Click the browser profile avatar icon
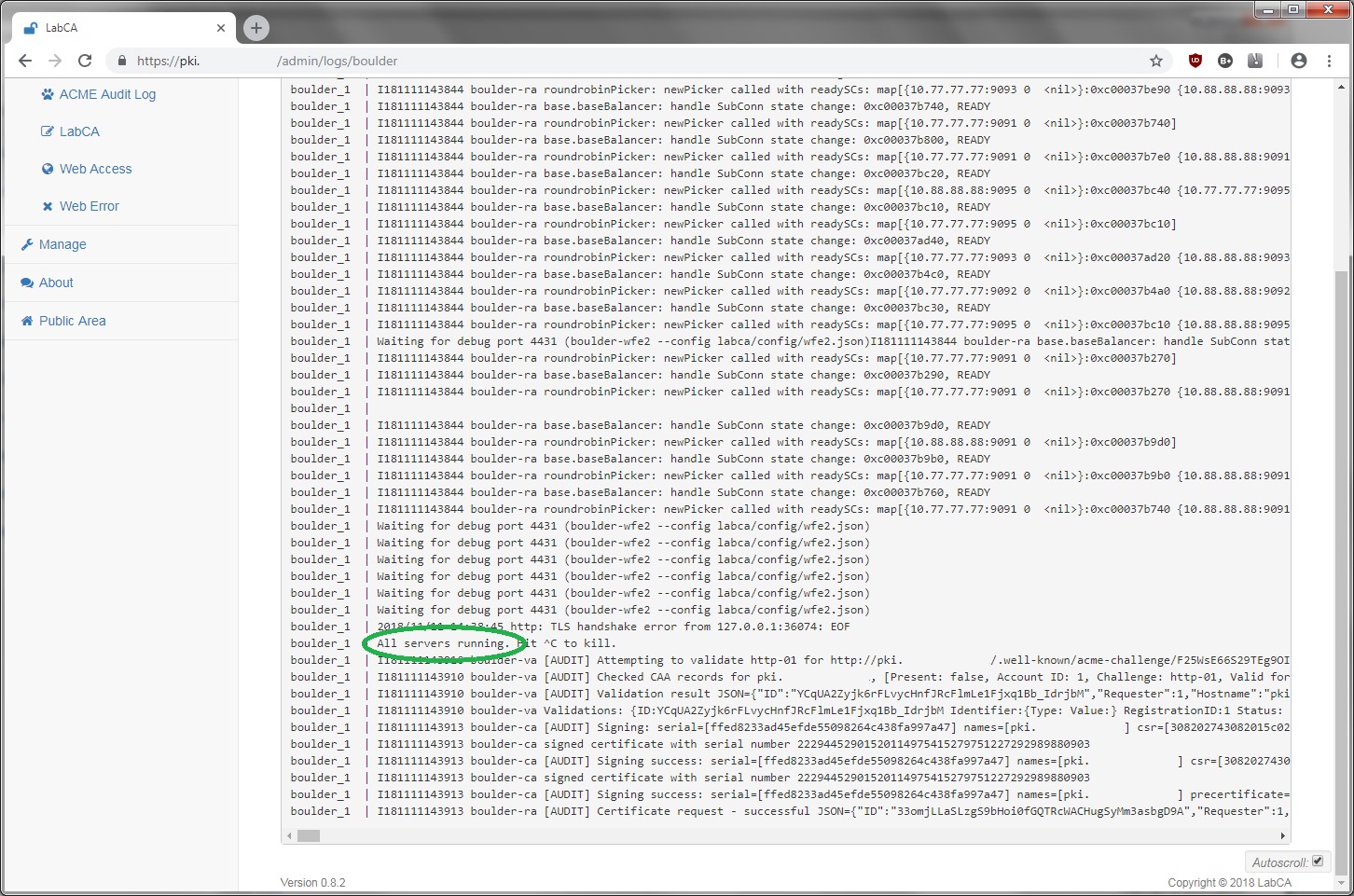The width and height of the screenshot is (1354, 896). [x=1299, y=60]
